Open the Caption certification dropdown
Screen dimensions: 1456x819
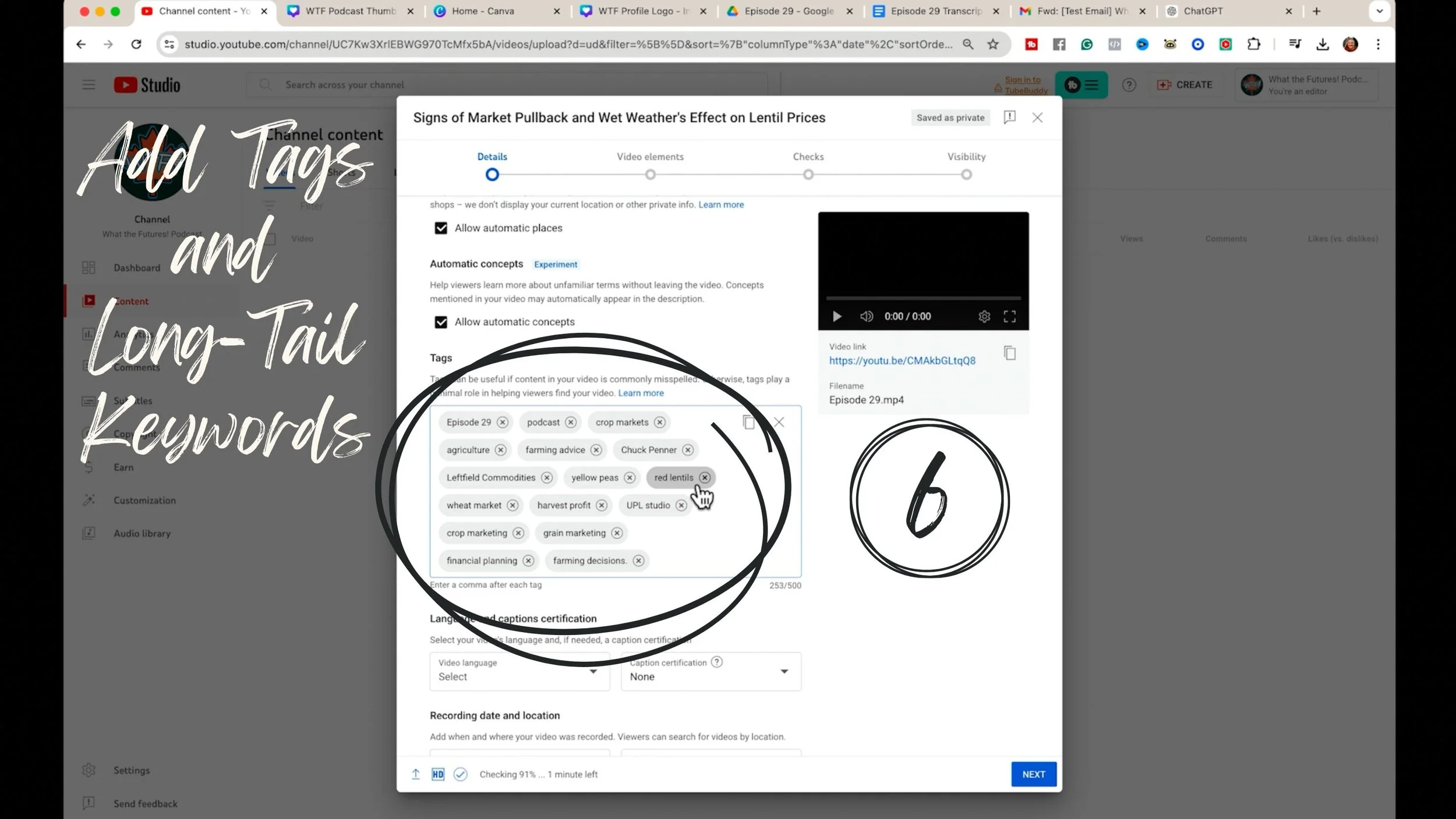(711, 671)
